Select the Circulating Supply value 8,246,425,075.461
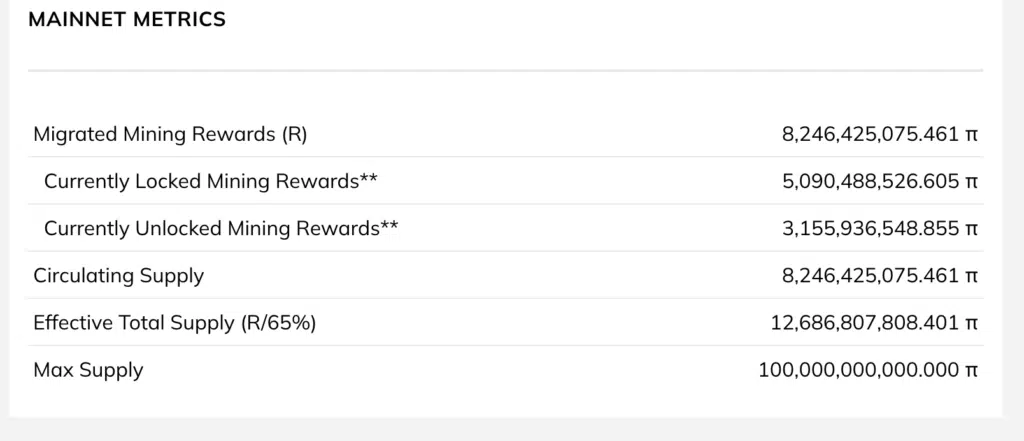This screenshot has width=1024, height=441. pyautogui.click(x=870, y=276)
